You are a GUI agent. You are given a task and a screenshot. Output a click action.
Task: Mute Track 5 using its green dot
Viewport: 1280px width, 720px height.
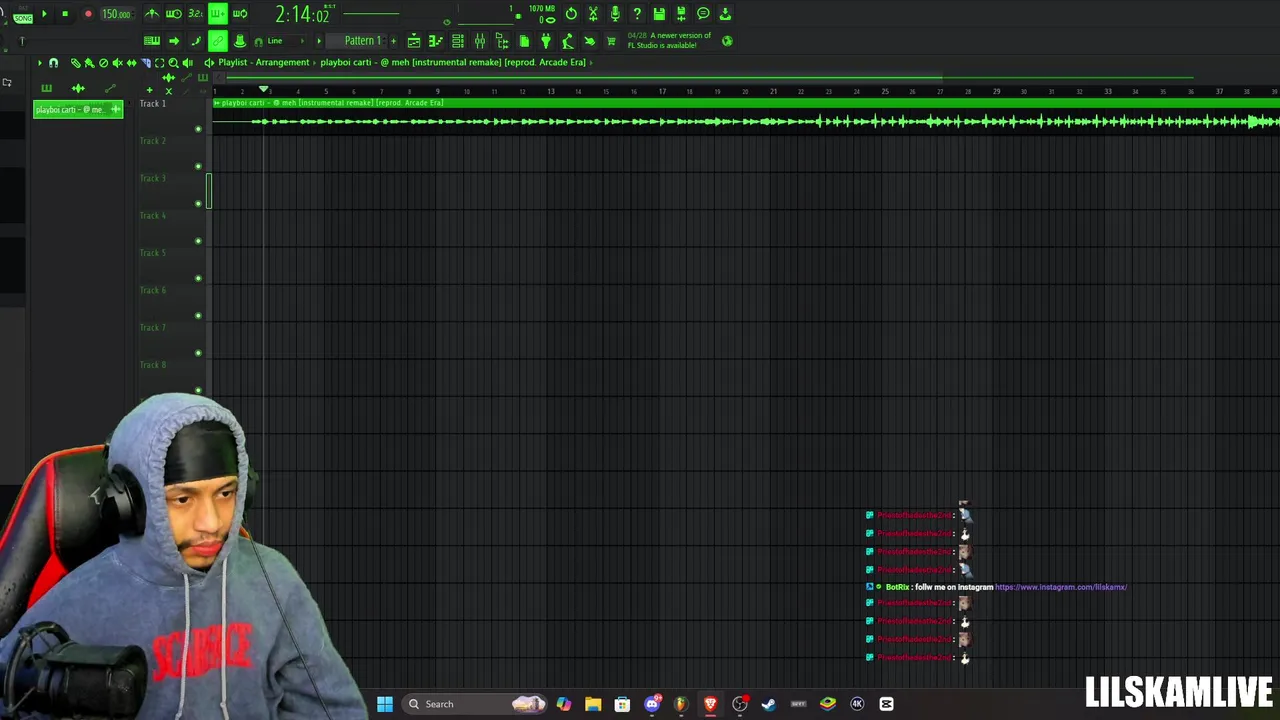click(x=198, y=278)
